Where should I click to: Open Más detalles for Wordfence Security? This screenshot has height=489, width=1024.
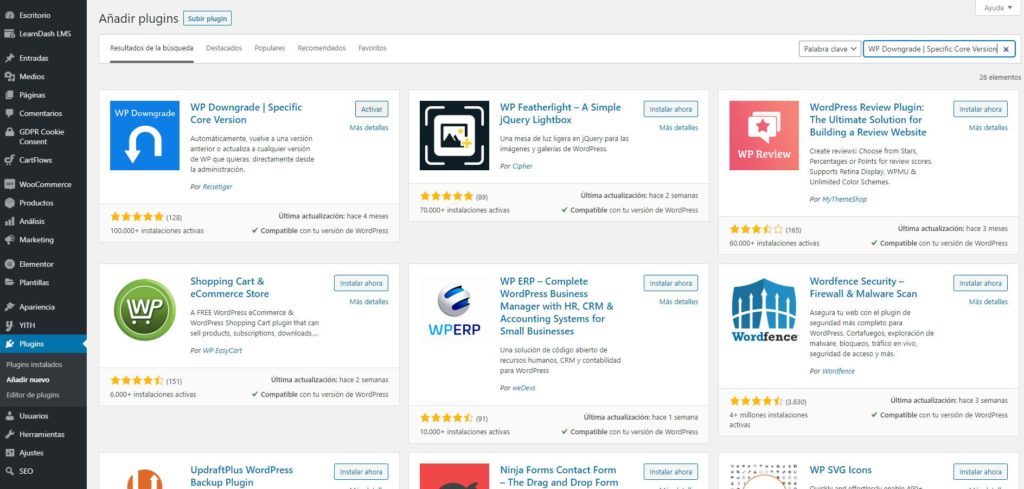tap(988, 302)
